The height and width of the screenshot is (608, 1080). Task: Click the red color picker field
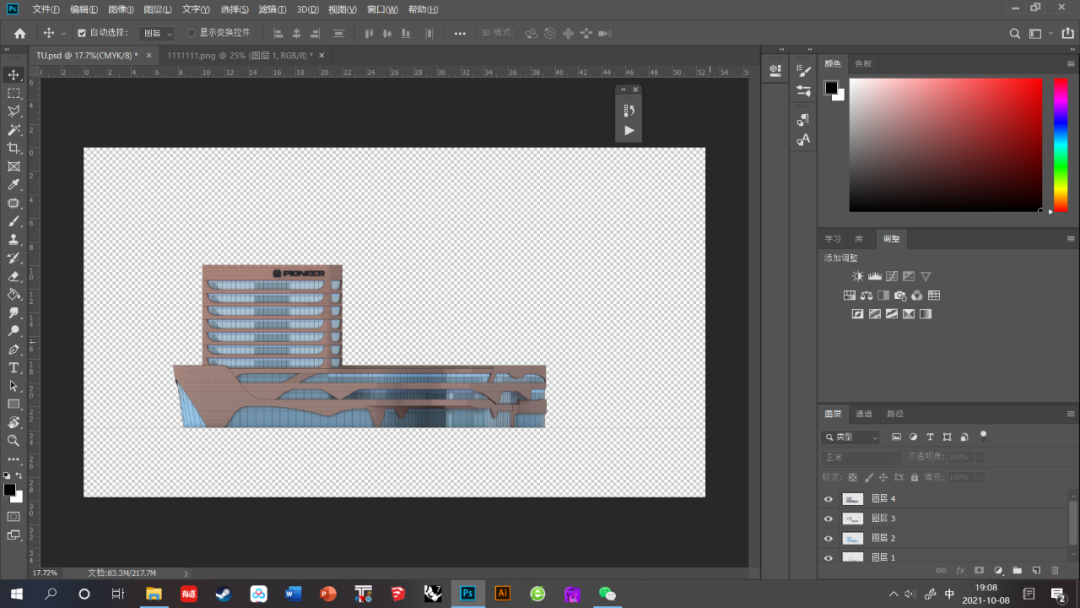945,144
